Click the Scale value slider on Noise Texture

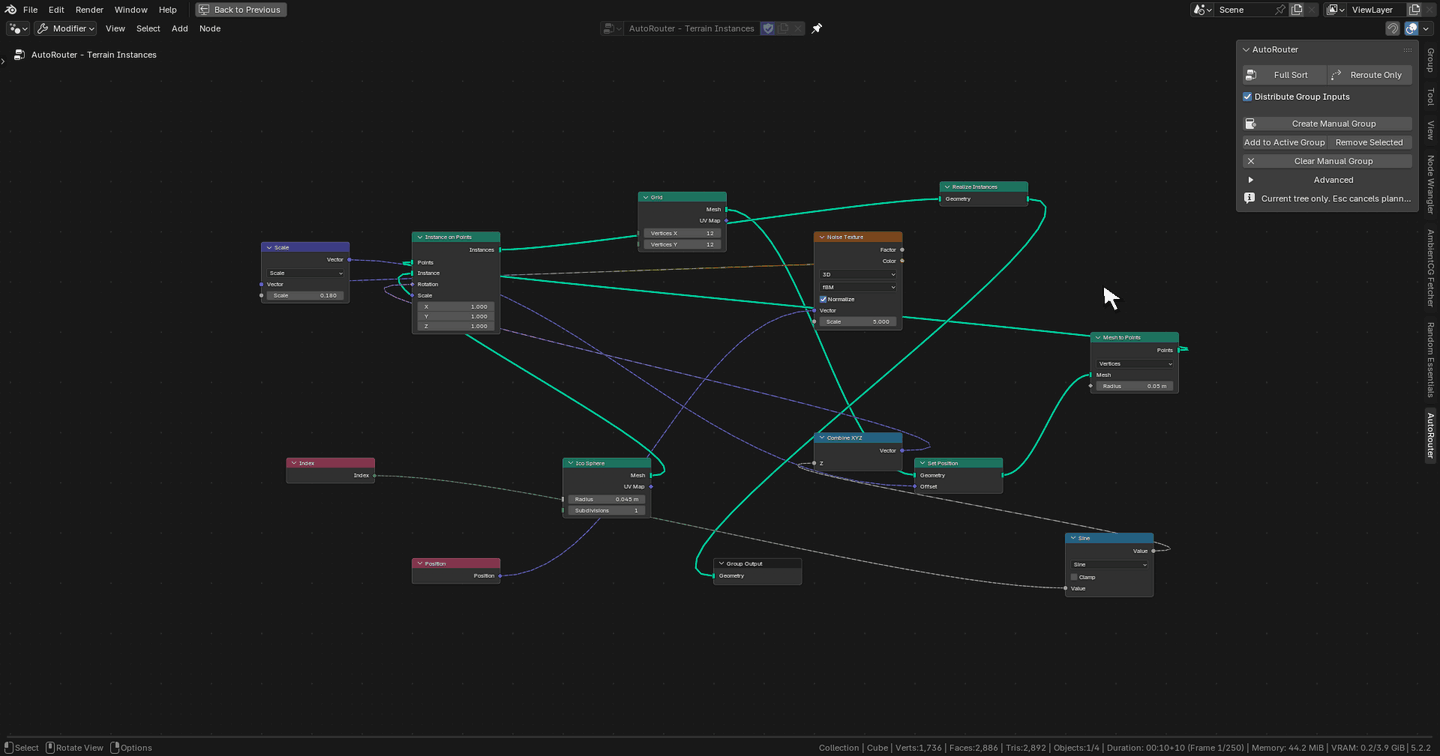tap(858, 322)
